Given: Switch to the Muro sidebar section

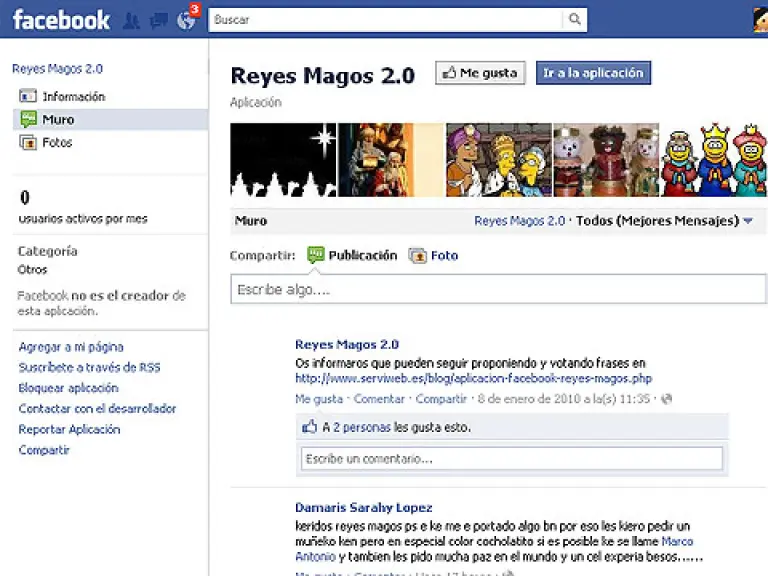Looking at the screenshot, I should 58,120.
